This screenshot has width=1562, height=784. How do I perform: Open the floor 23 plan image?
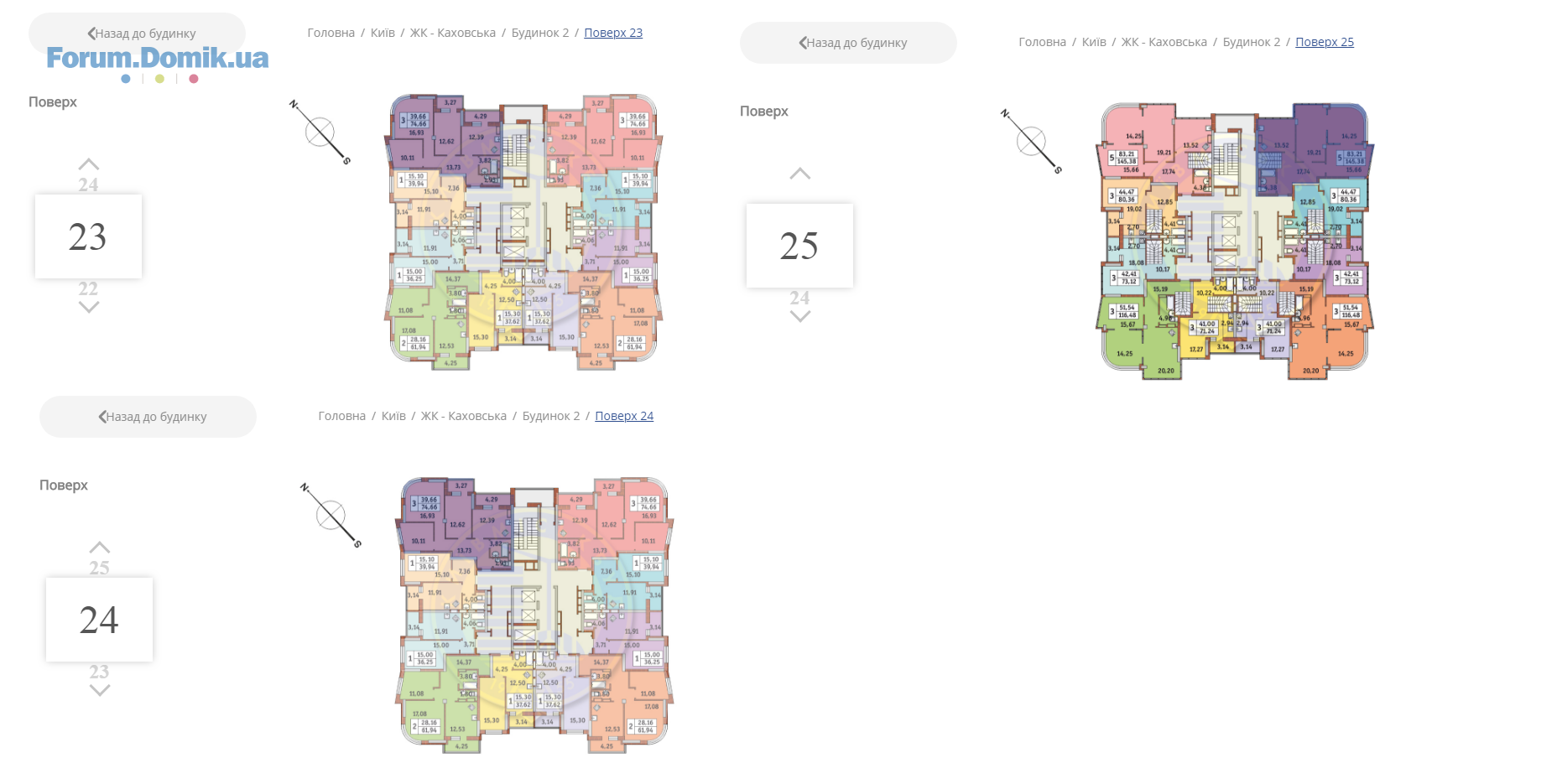[523, 232]
